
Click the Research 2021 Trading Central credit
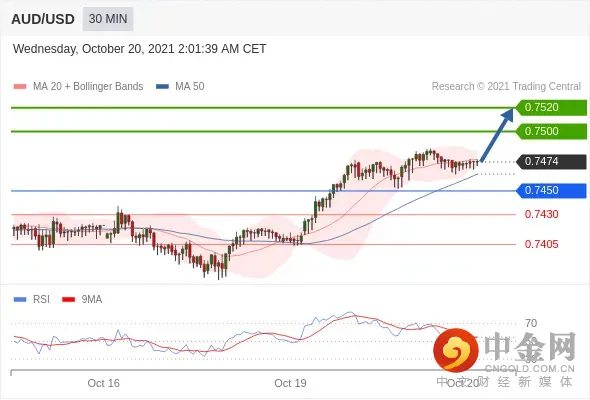coord(506,87)
